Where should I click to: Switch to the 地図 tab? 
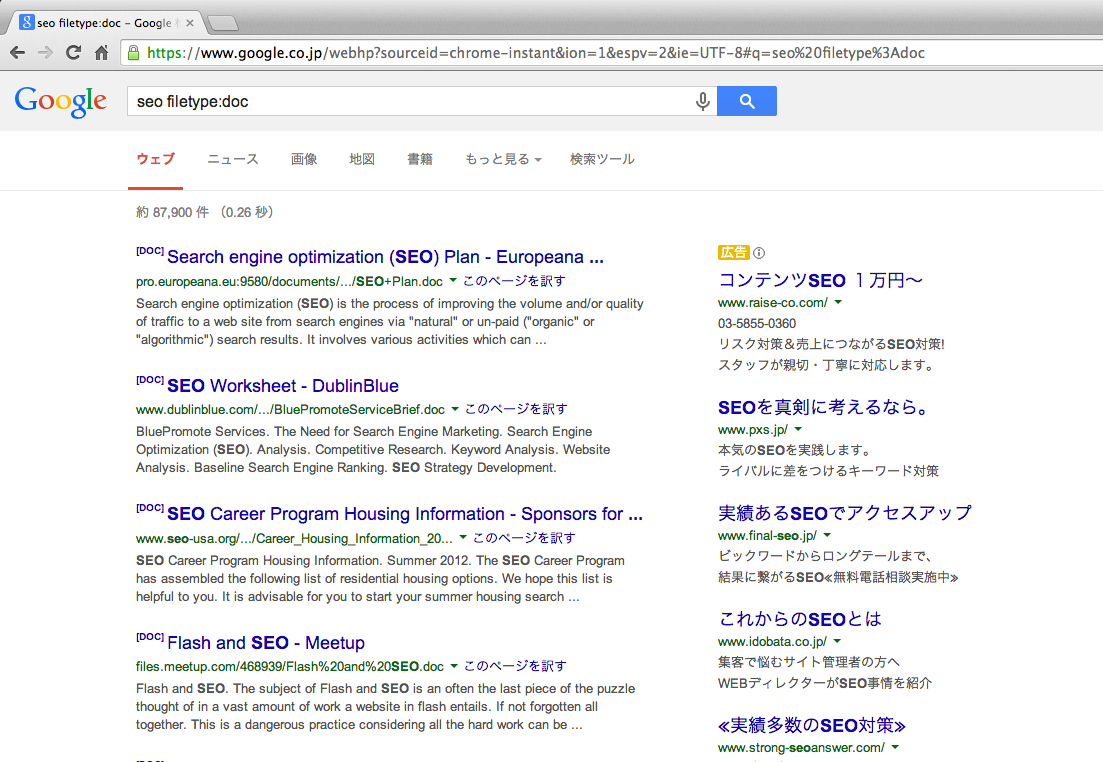pyautogui.click(x=362, y=160)
